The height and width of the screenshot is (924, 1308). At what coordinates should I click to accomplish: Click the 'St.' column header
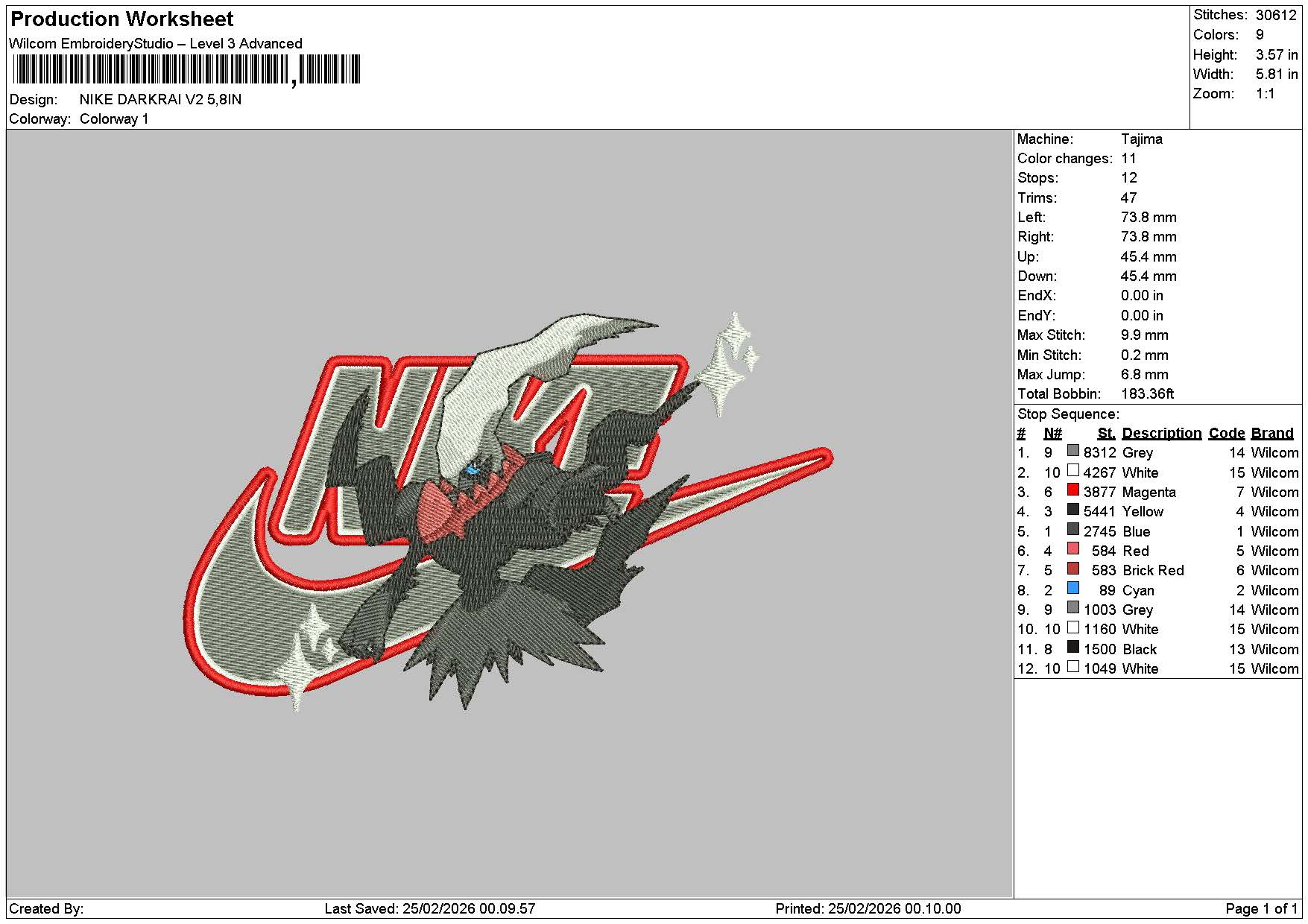[1107, 434]
